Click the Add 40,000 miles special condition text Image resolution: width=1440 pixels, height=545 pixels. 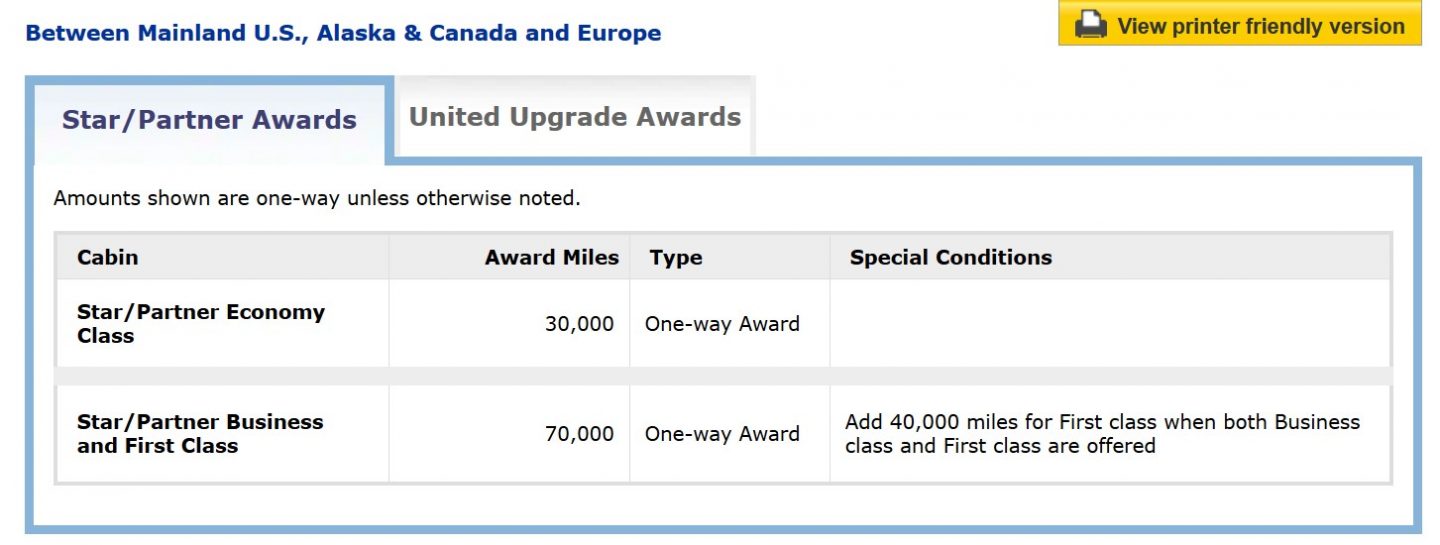(x=1102, y=434)
